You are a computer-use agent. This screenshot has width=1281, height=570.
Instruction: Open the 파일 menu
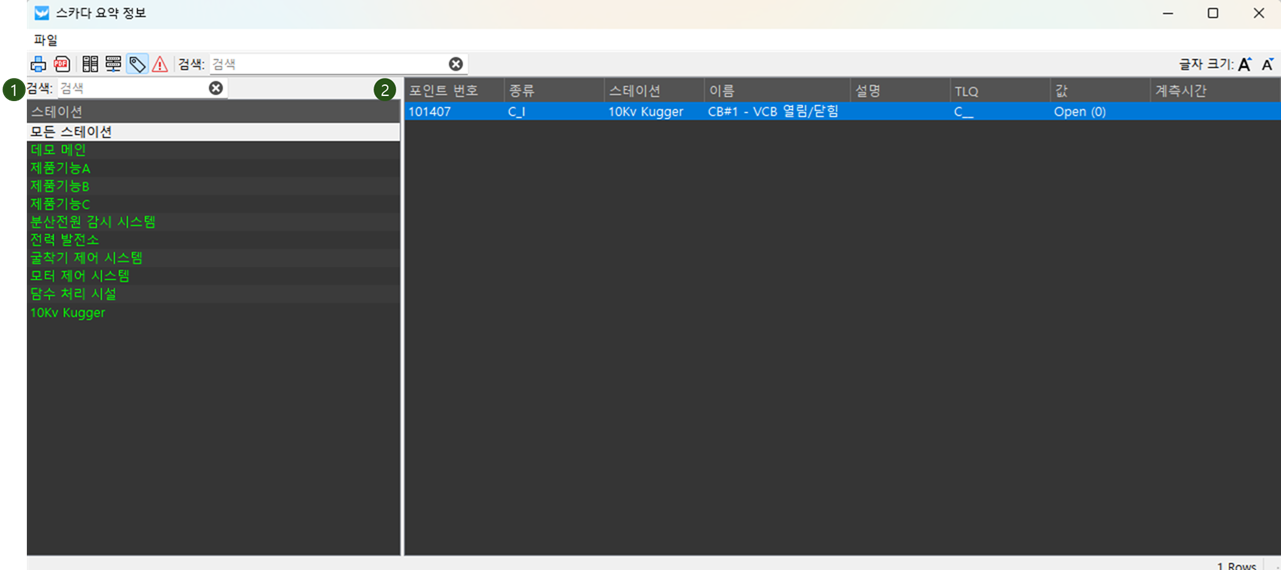tap(46, 40)
